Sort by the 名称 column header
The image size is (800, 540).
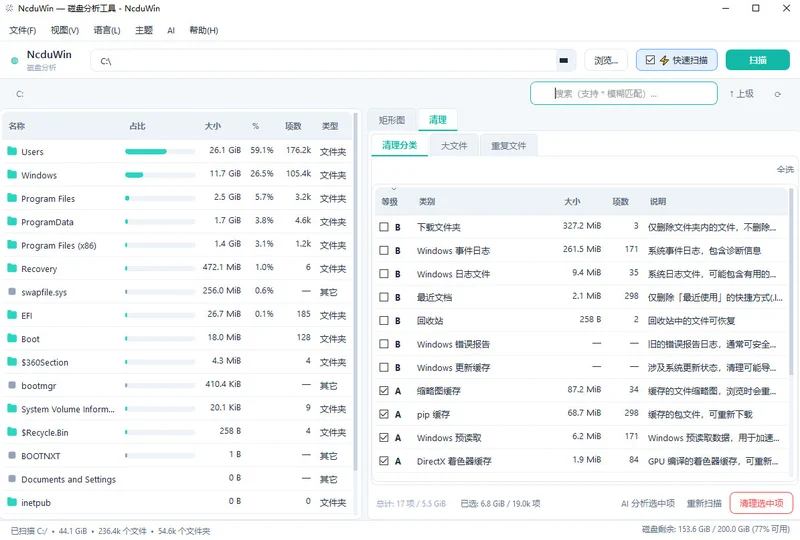pyautogui.click(x=17, y=126)
